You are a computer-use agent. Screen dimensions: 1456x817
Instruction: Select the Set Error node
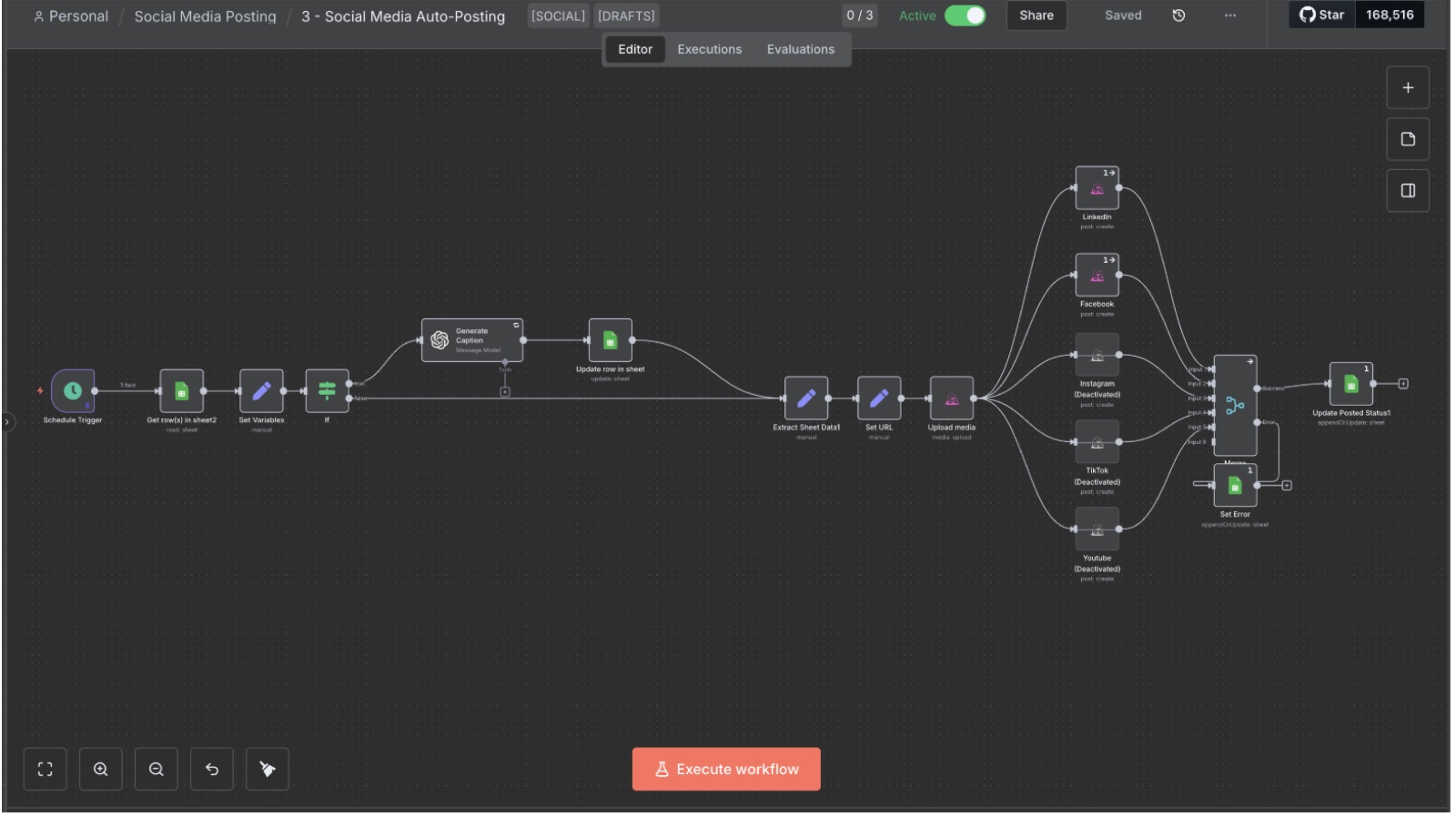[1235, 486]
